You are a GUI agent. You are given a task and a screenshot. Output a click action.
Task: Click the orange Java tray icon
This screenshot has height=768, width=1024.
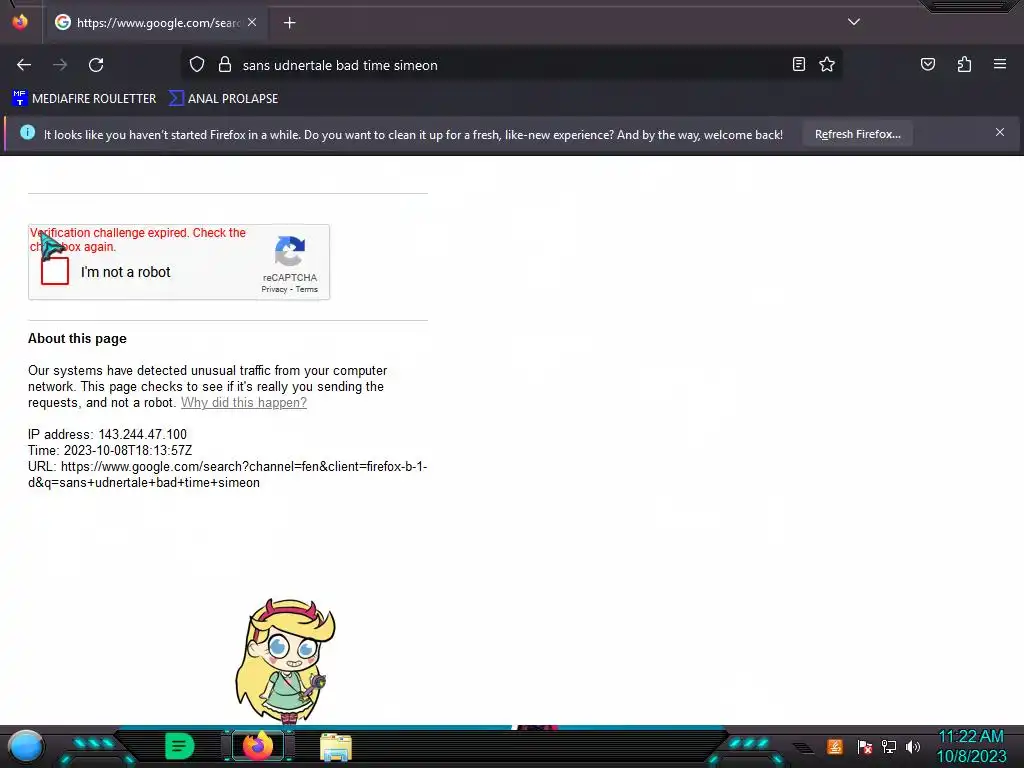click(x=835, y=746)
